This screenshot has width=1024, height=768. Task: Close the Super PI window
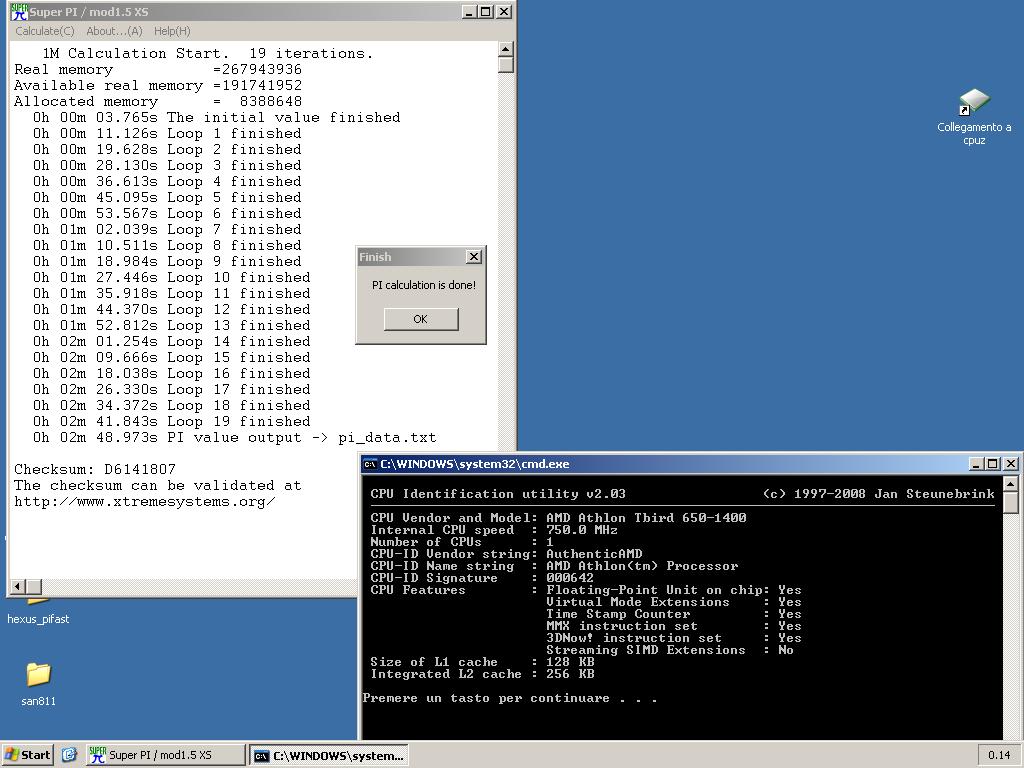[x=504, y=12]
